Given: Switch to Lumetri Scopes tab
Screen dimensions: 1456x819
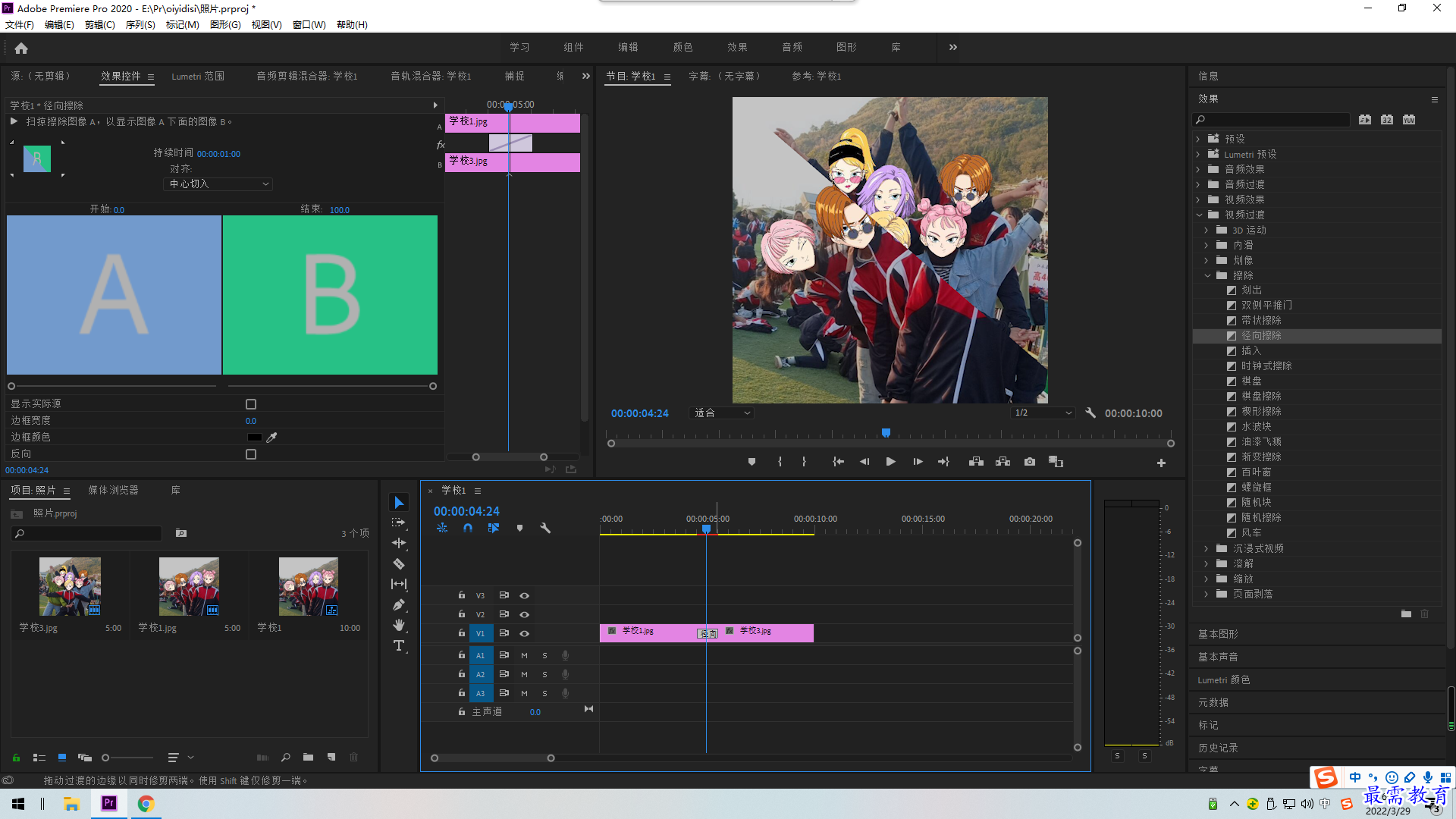Looking at the screenshot, I should click(198, 77).
